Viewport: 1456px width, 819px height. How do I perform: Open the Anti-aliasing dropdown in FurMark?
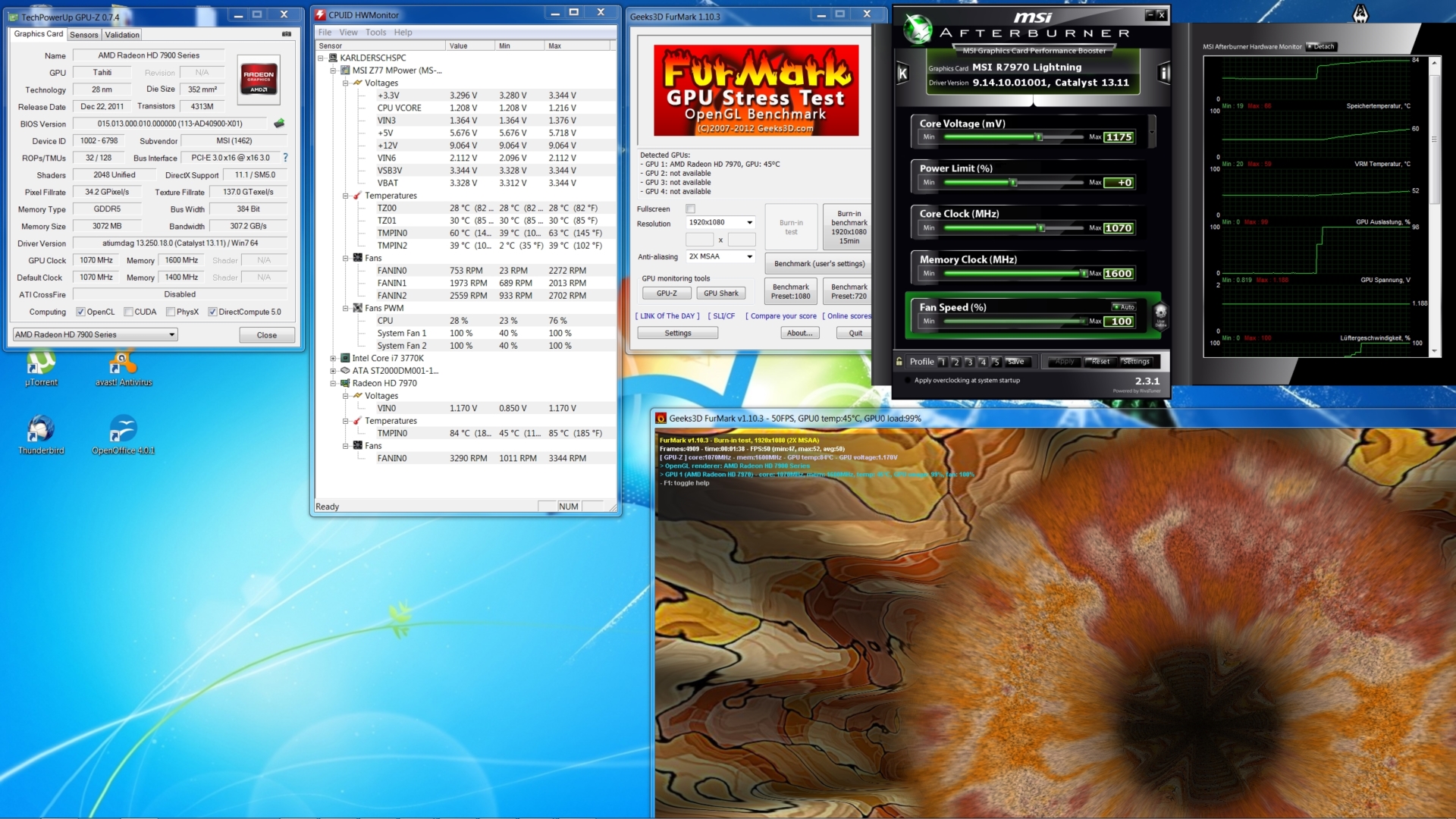720,256
